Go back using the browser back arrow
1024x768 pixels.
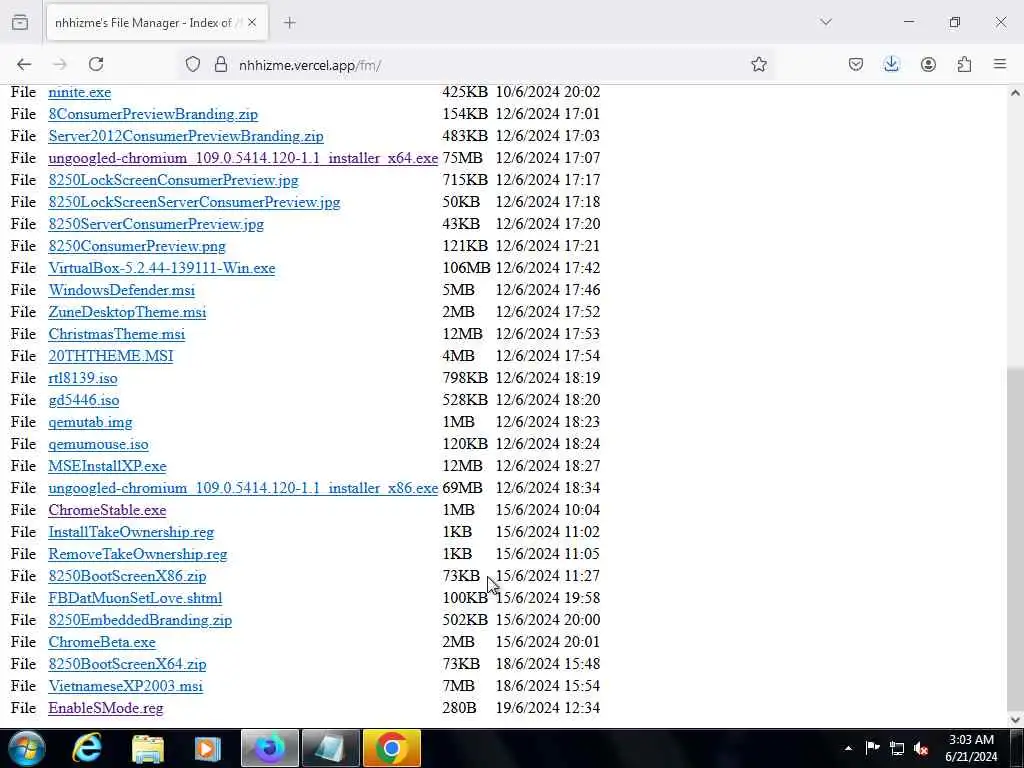(24, 64)
